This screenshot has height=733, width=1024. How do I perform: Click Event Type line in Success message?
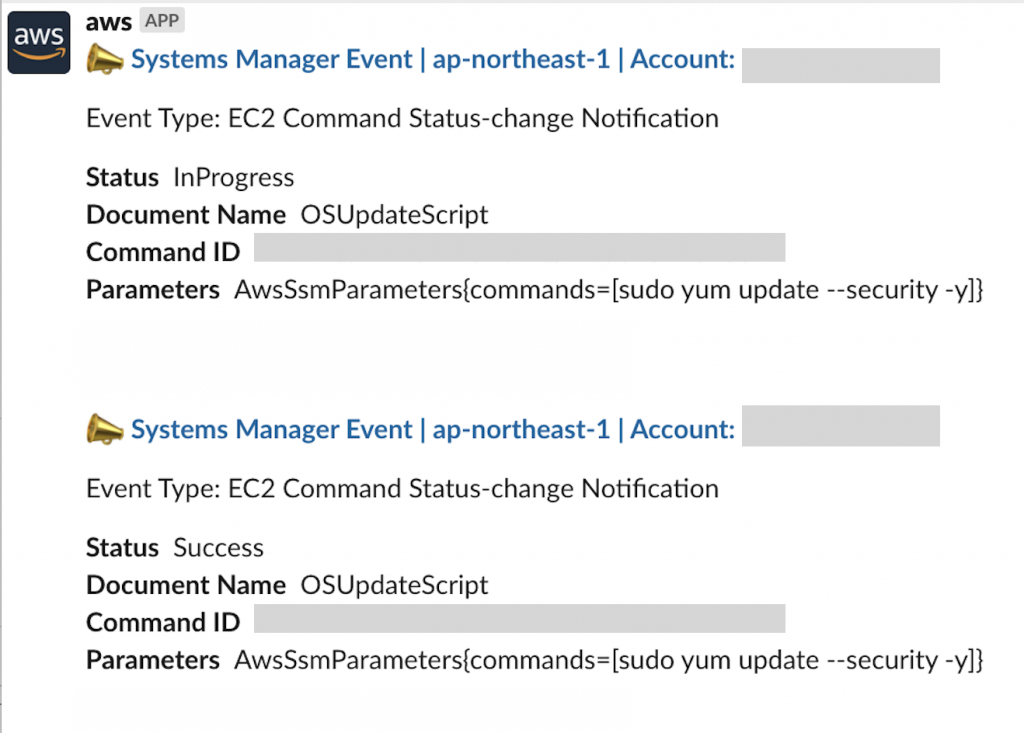[x=402, y=489]
